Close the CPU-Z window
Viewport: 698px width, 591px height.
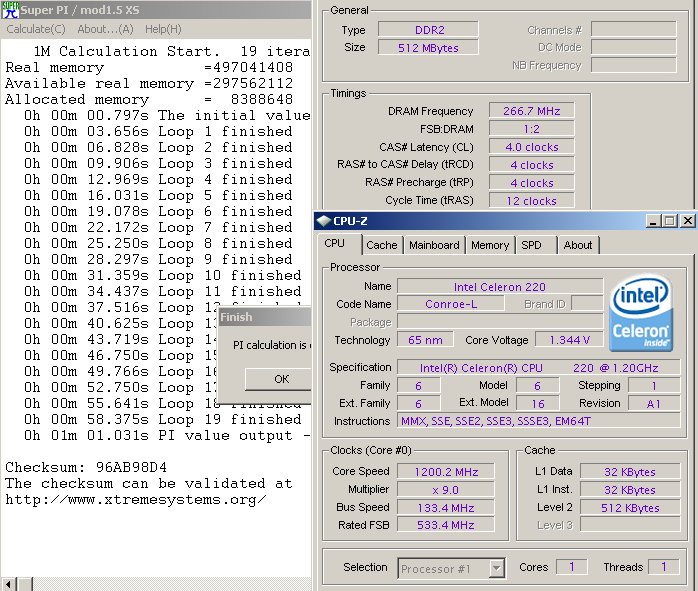[687, 221]
